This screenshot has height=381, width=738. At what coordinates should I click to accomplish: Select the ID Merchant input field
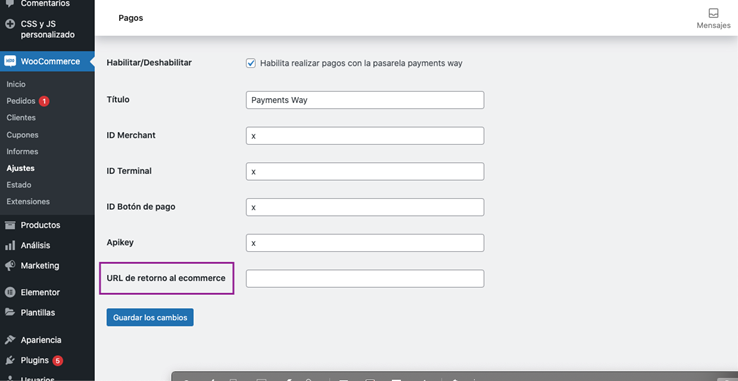pos(365,136)
